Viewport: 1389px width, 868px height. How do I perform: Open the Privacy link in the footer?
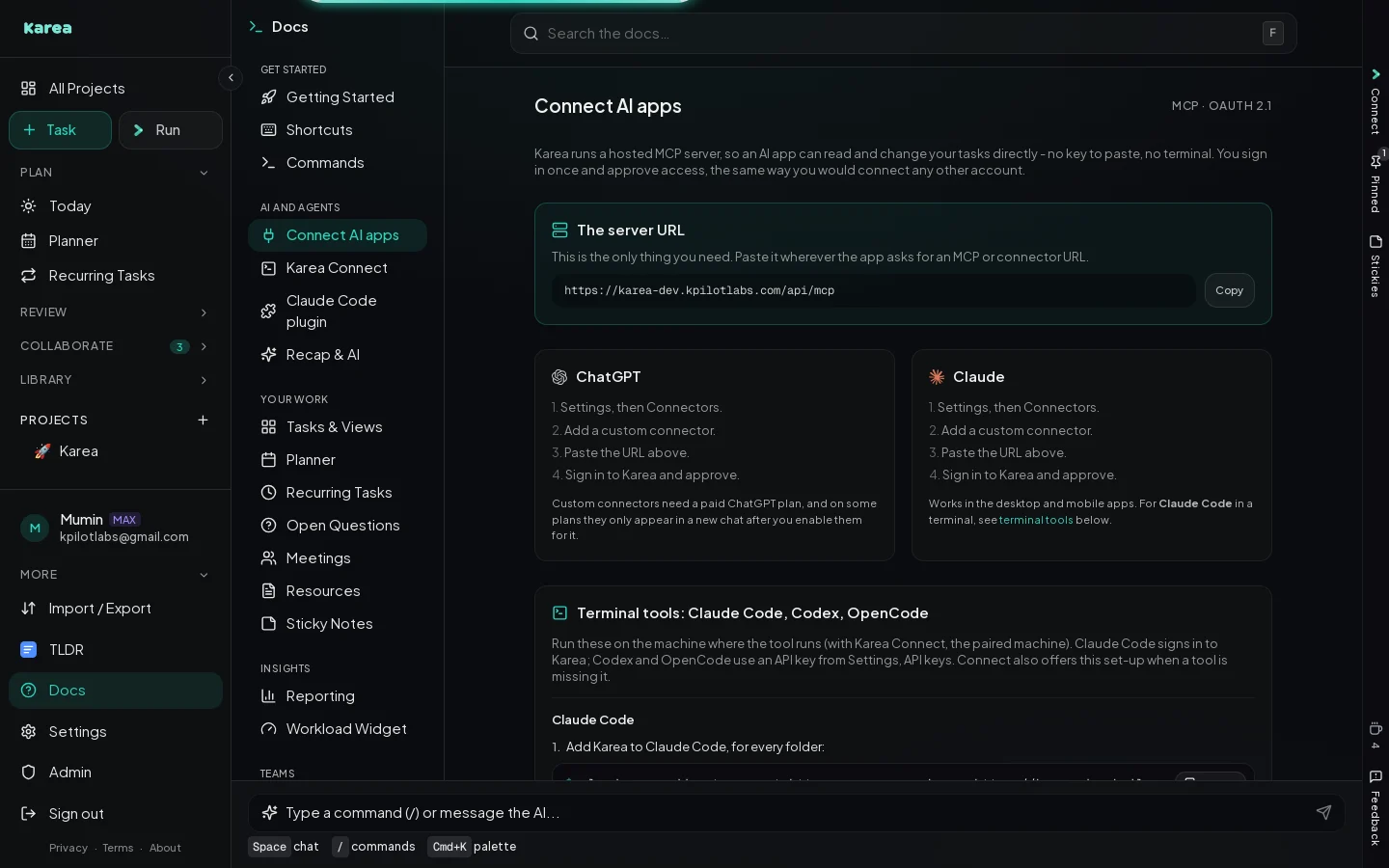point(68,848)
